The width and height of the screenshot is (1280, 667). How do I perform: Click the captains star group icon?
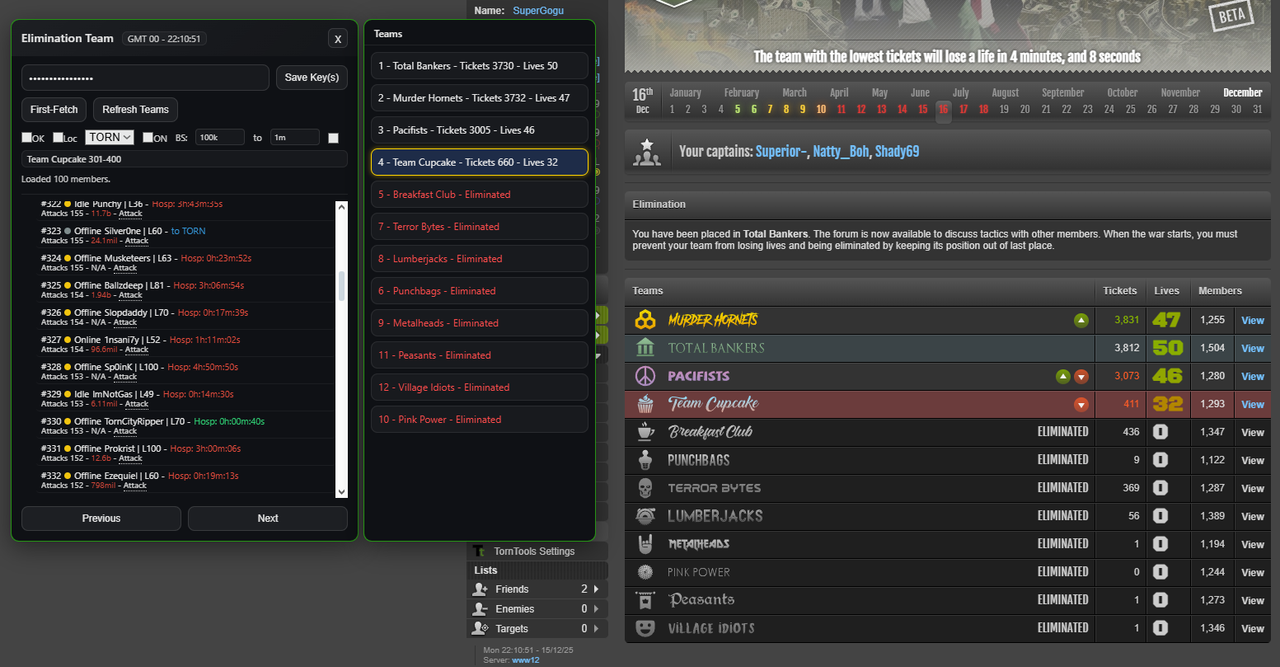pos(647,151)
